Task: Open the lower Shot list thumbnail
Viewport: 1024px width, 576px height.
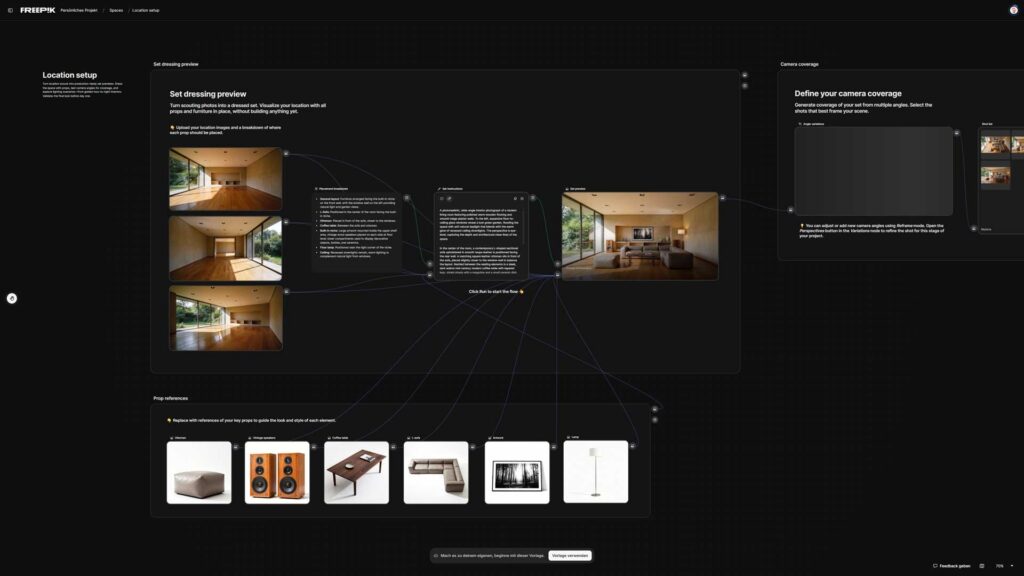Action: [995, 175]
